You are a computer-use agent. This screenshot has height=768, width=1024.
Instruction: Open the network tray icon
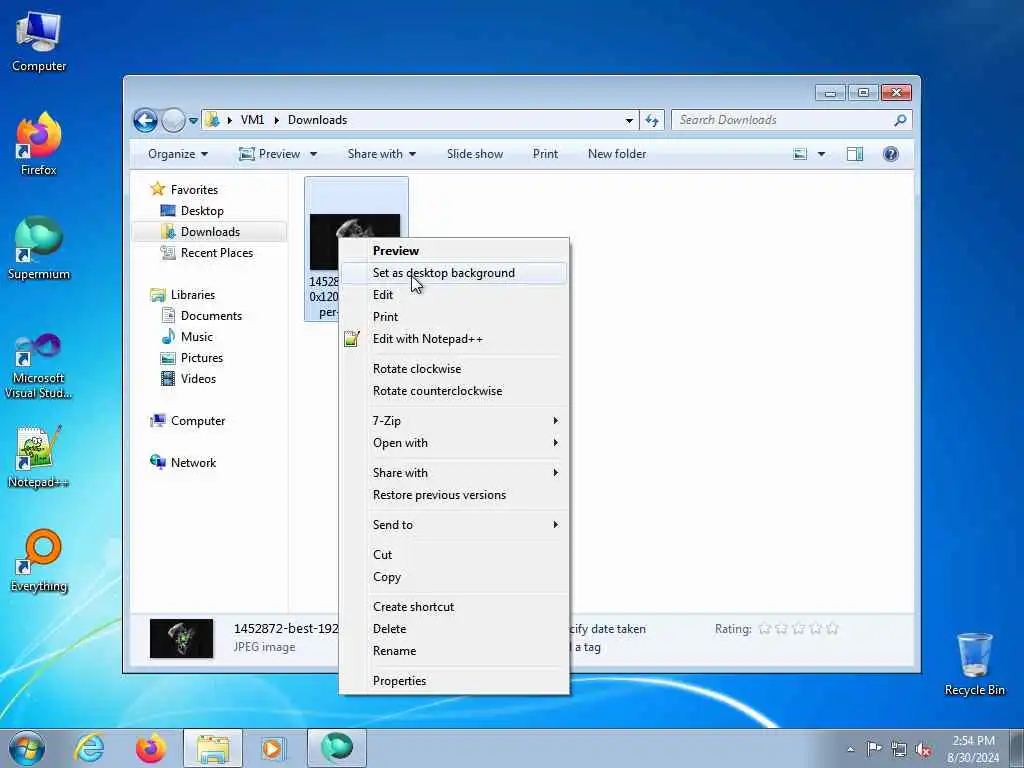tap(899, 749)
